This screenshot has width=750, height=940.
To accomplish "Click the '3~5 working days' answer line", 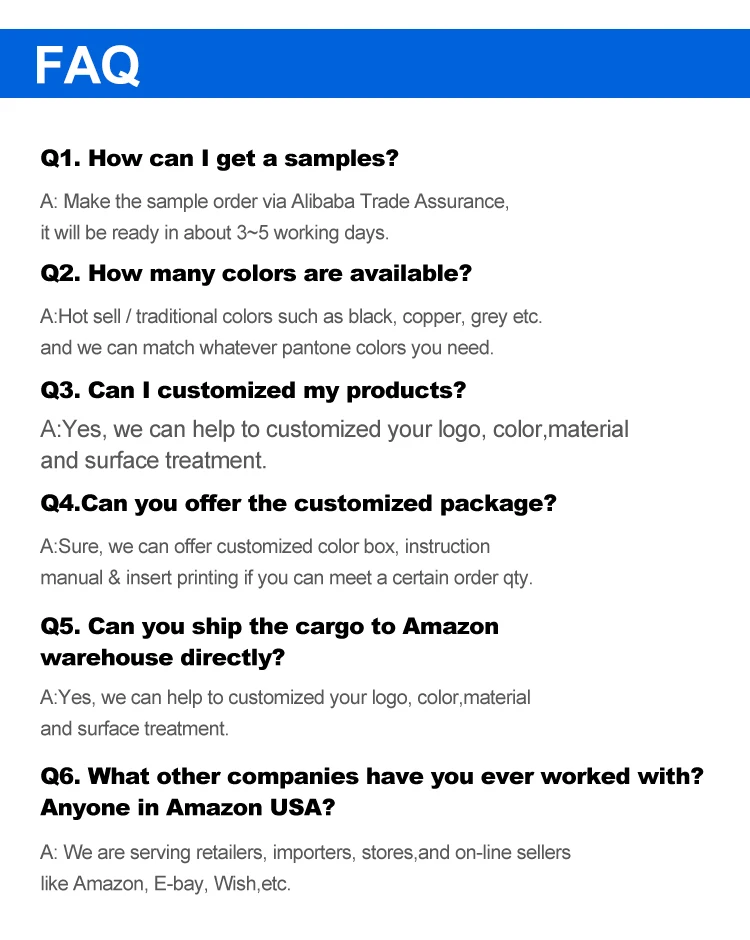I will point(214,233).
